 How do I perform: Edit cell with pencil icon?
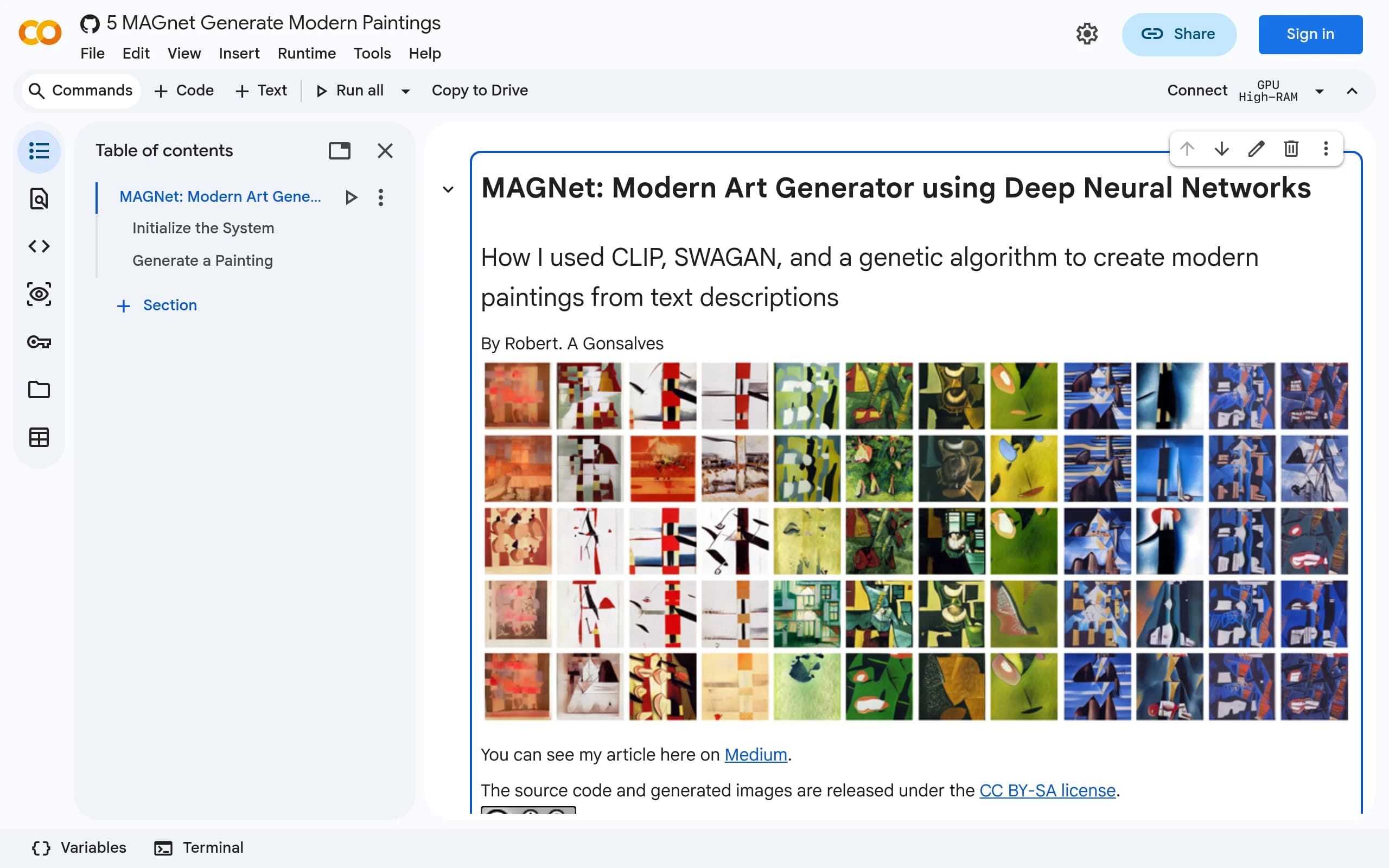1257,149
